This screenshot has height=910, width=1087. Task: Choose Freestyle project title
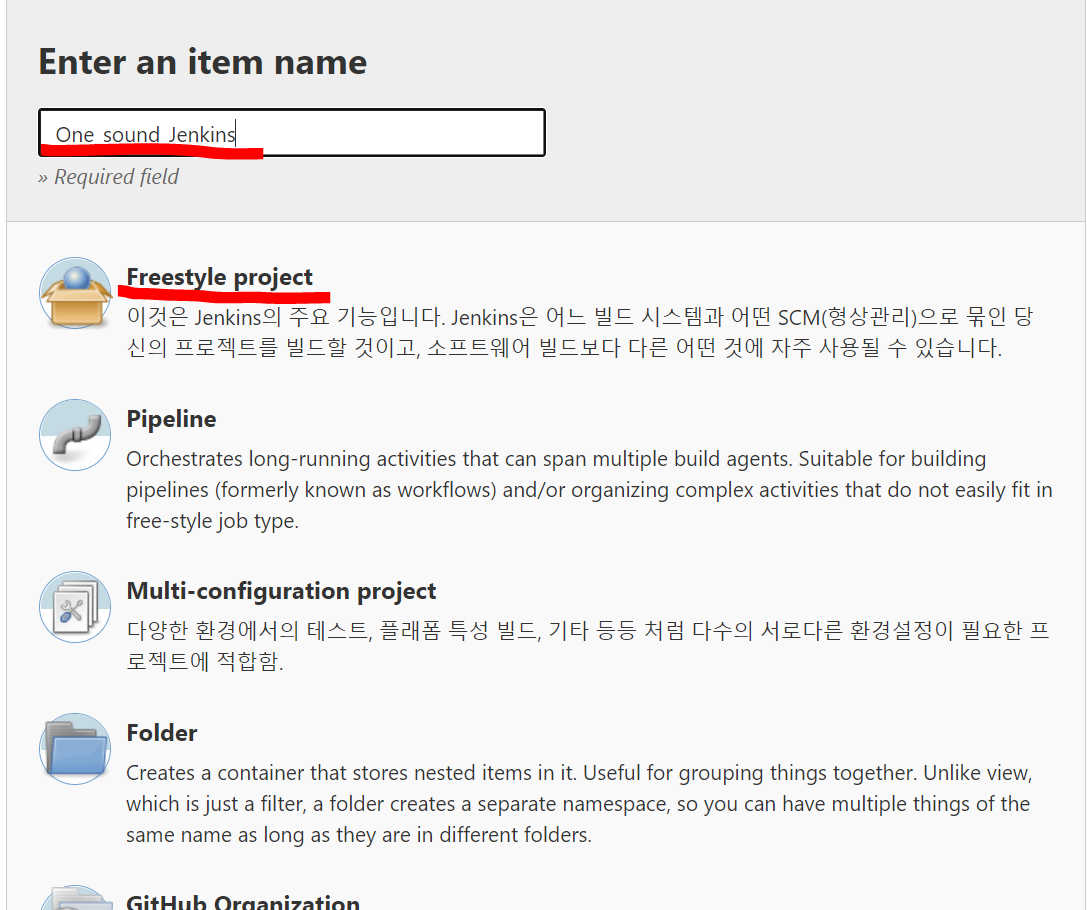pos(220,277)
